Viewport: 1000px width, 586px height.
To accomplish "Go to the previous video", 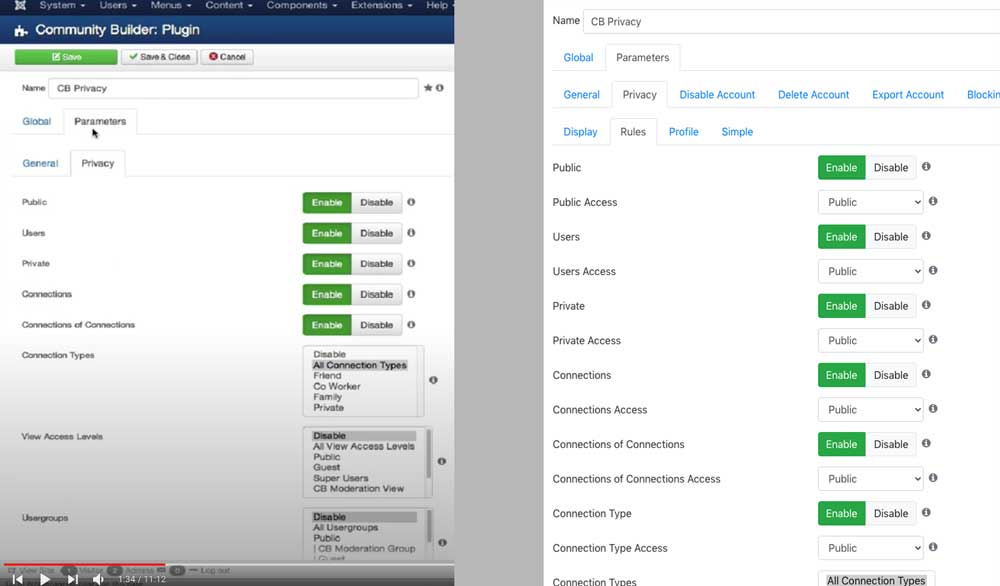I will point(17,579).
